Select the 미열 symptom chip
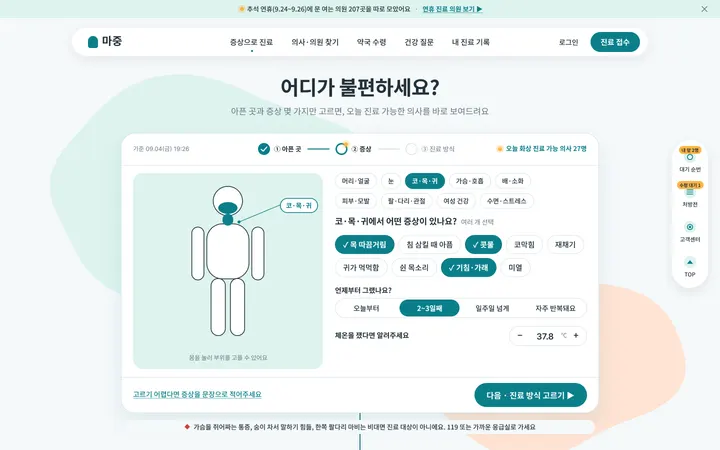 tap(515, 268)
